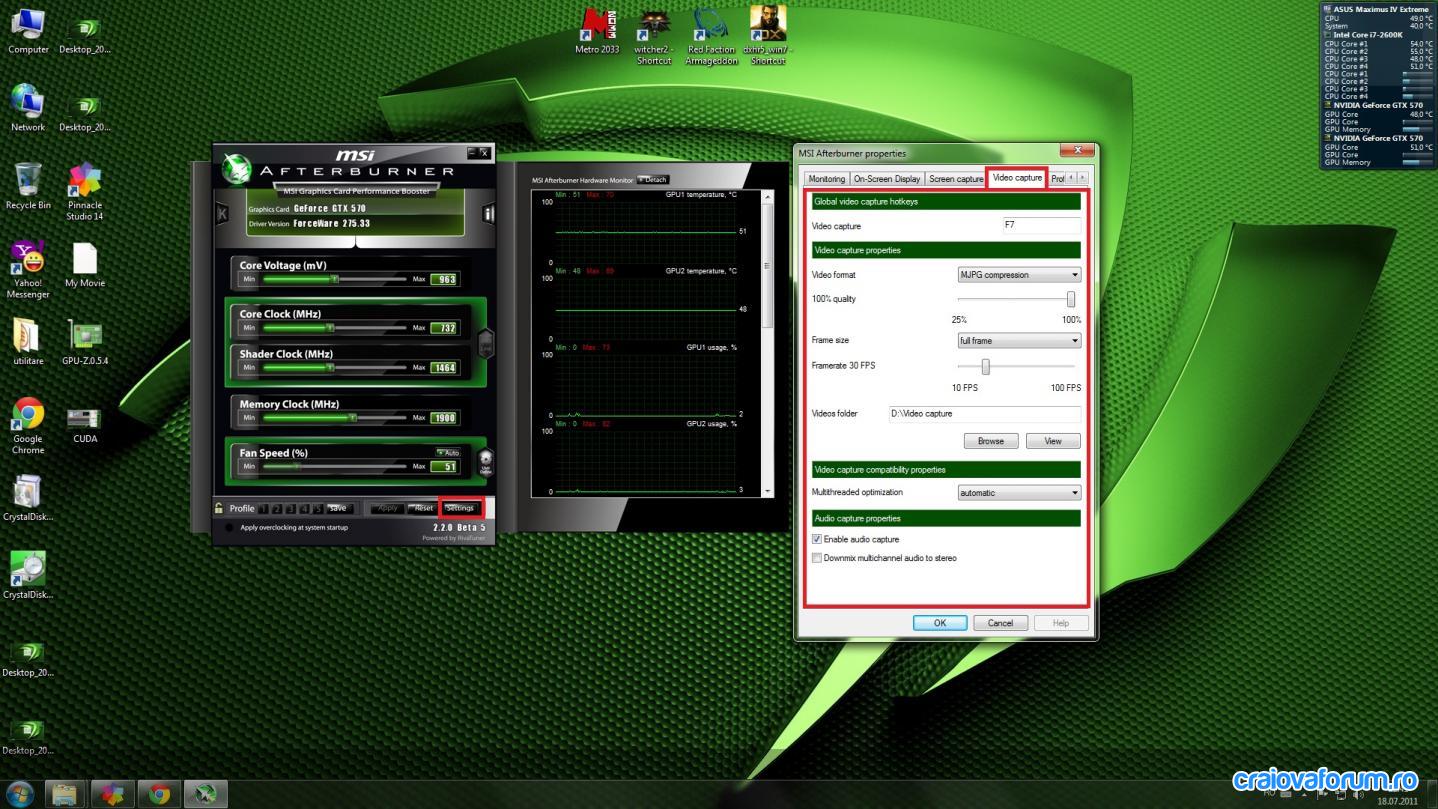Click Cancel in Afterburner properties
The height and width of the screenshot is (809, 1438).
[1000, 623]
